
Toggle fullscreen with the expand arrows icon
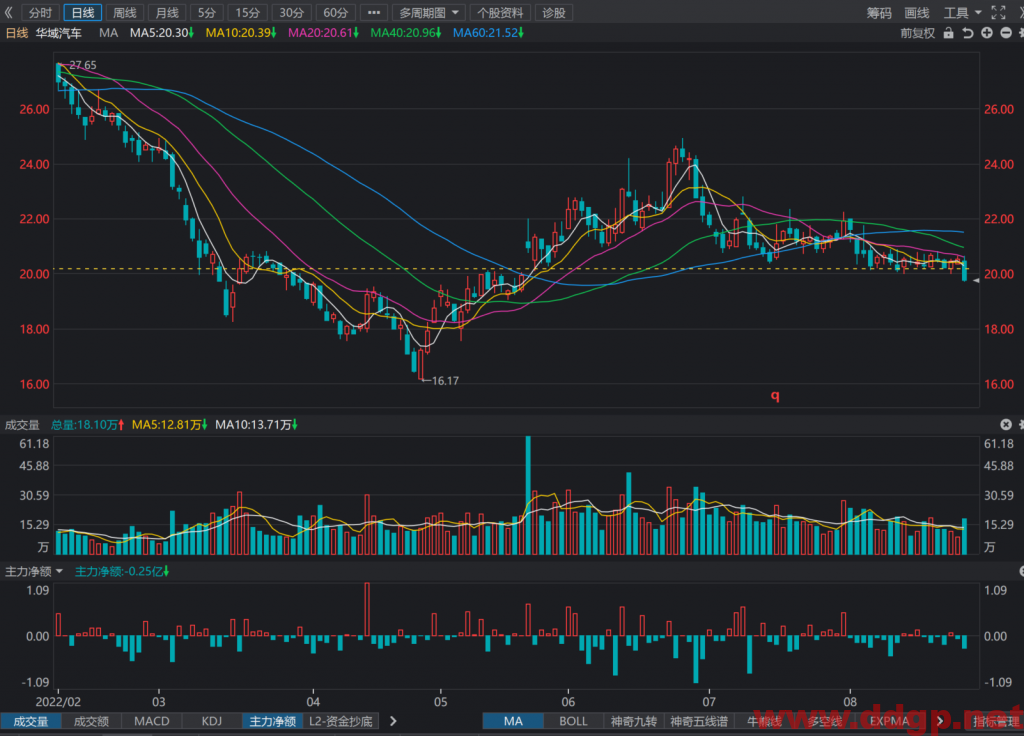coord(998,12)
